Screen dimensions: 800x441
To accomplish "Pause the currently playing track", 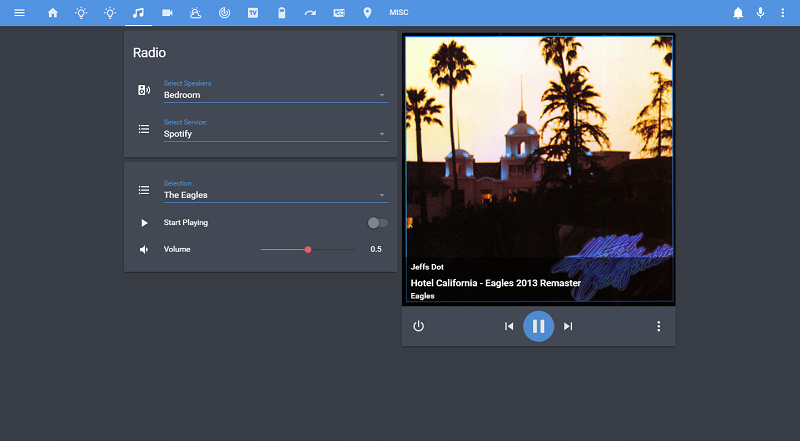I will pos(538,326).
